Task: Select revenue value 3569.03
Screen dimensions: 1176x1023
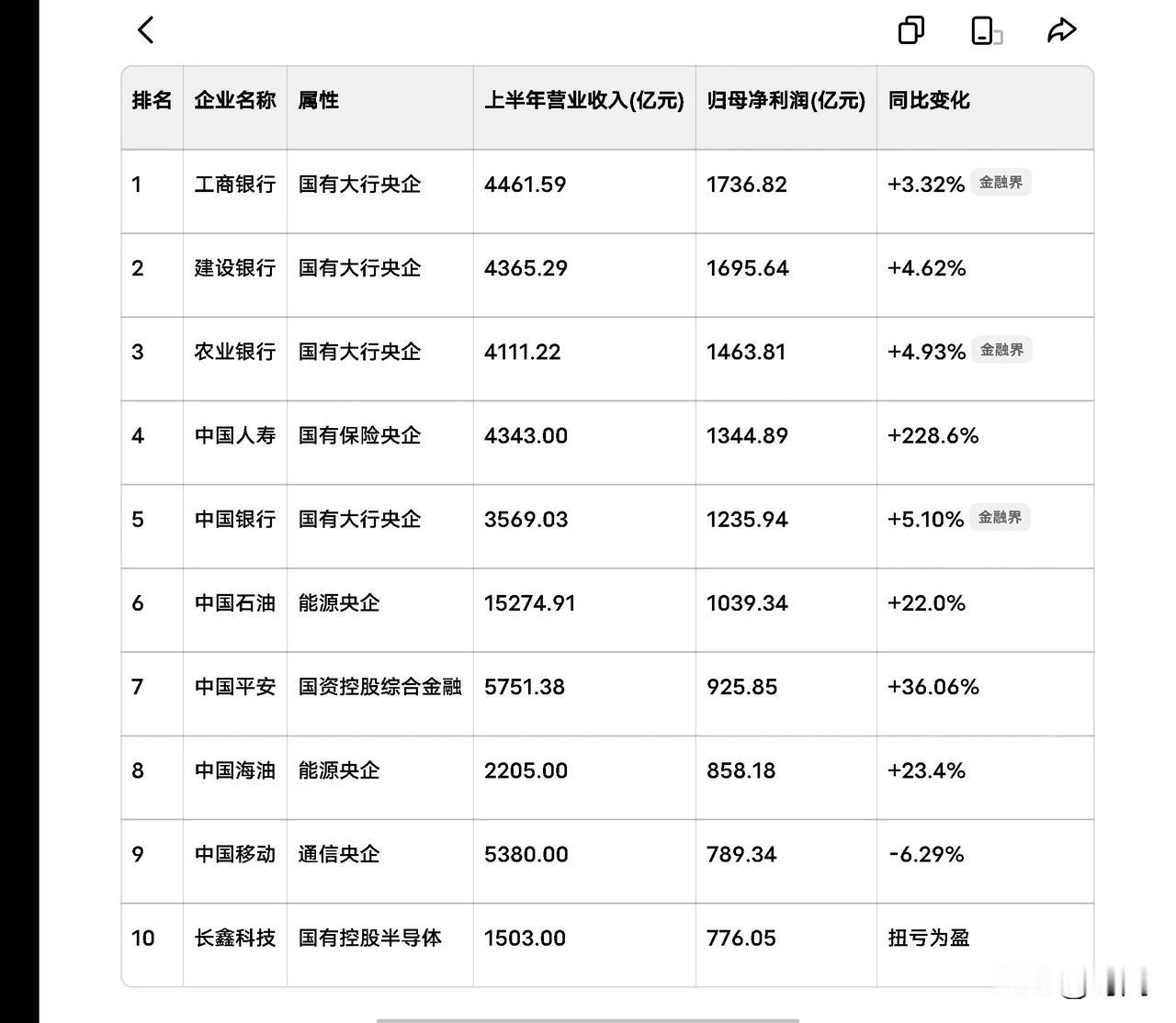Action: [526, 519]
